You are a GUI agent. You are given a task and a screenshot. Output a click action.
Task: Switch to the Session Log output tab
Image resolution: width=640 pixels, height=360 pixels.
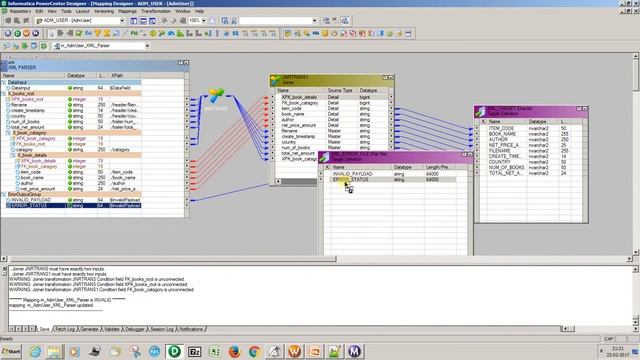pos(162,329)
